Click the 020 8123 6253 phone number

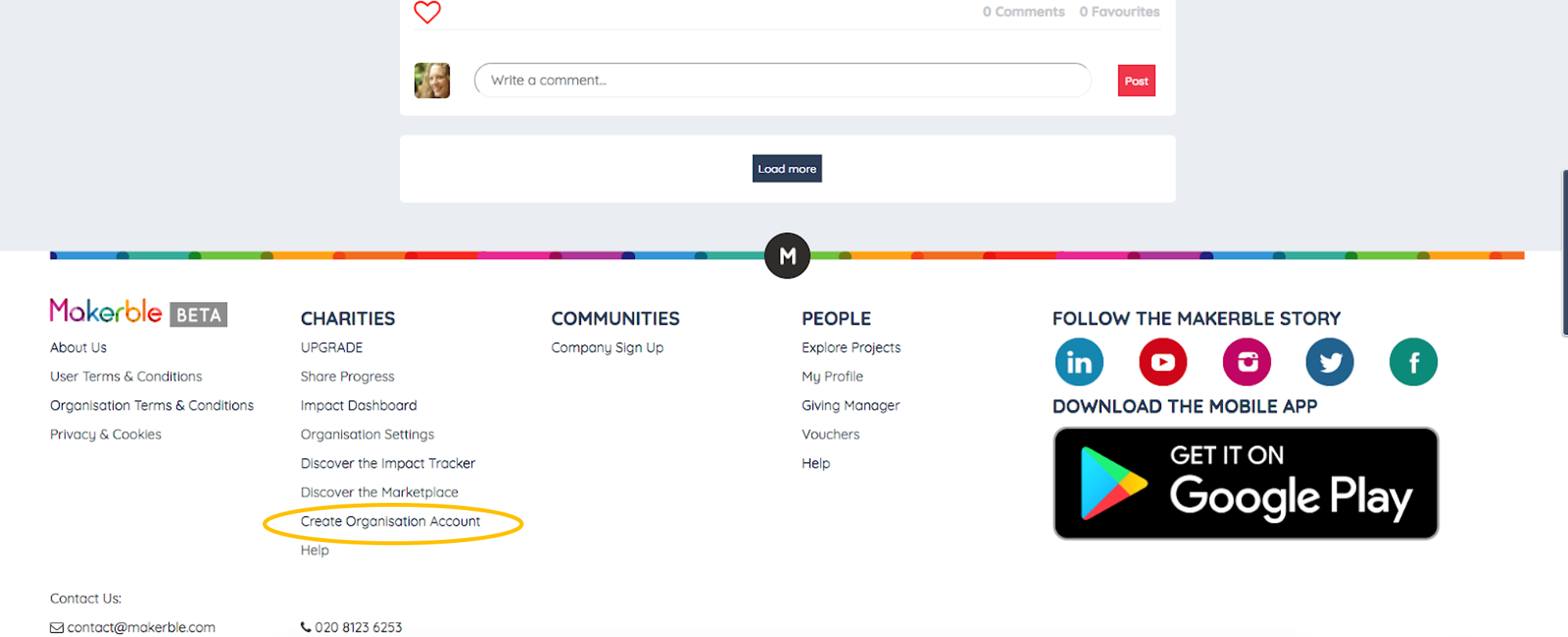pos(358,628)
